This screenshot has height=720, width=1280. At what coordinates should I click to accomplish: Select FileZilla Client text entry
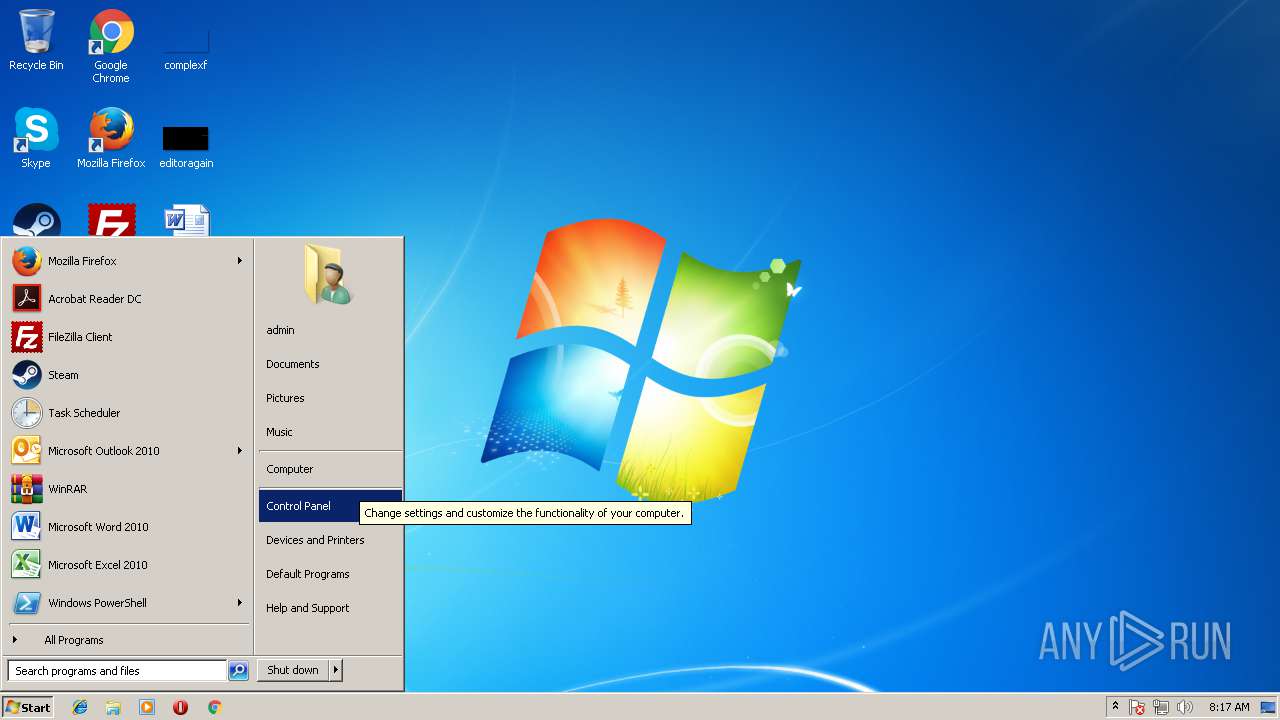point(80,337)
